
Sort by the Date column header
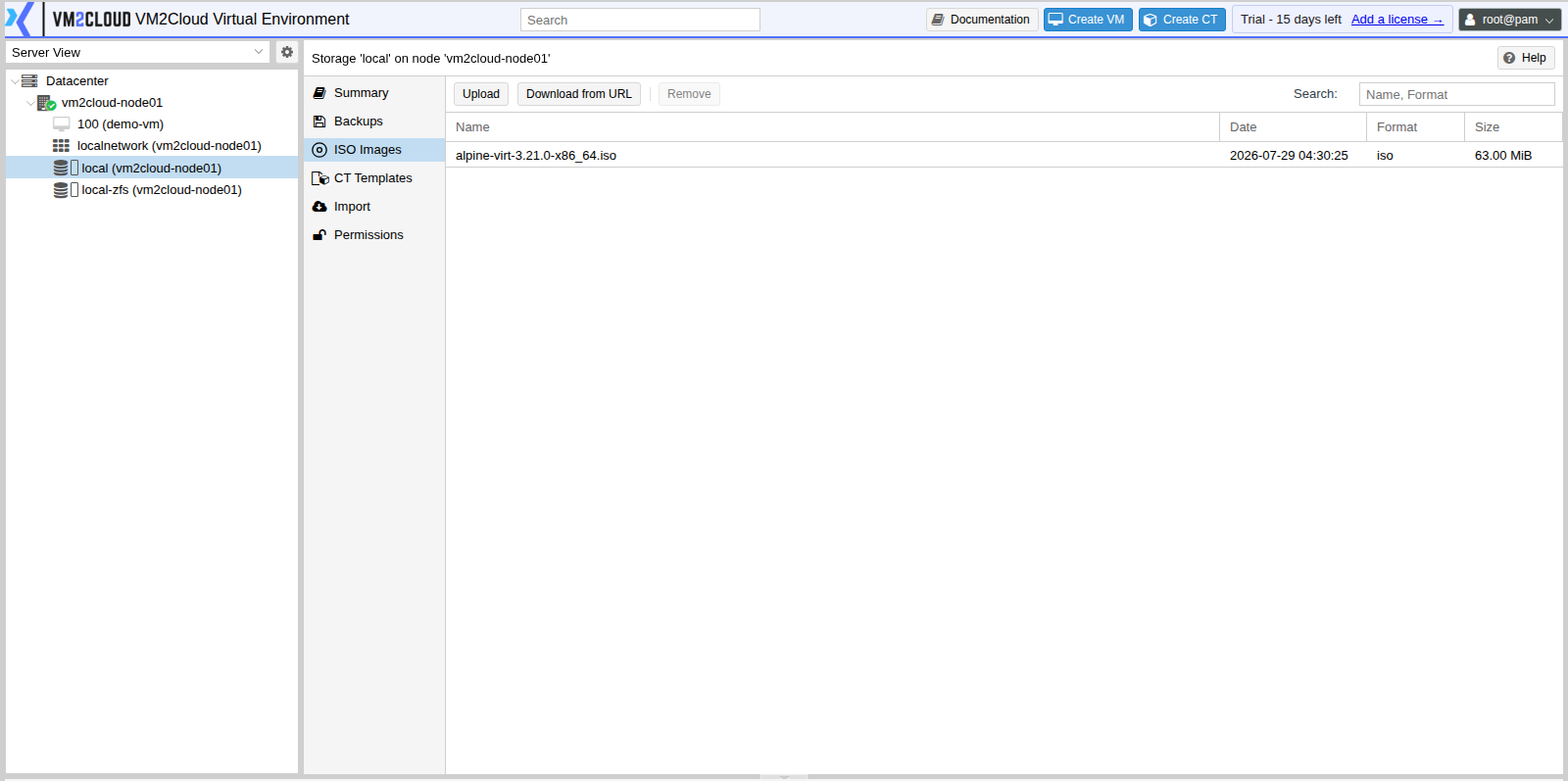point(1293,127)
